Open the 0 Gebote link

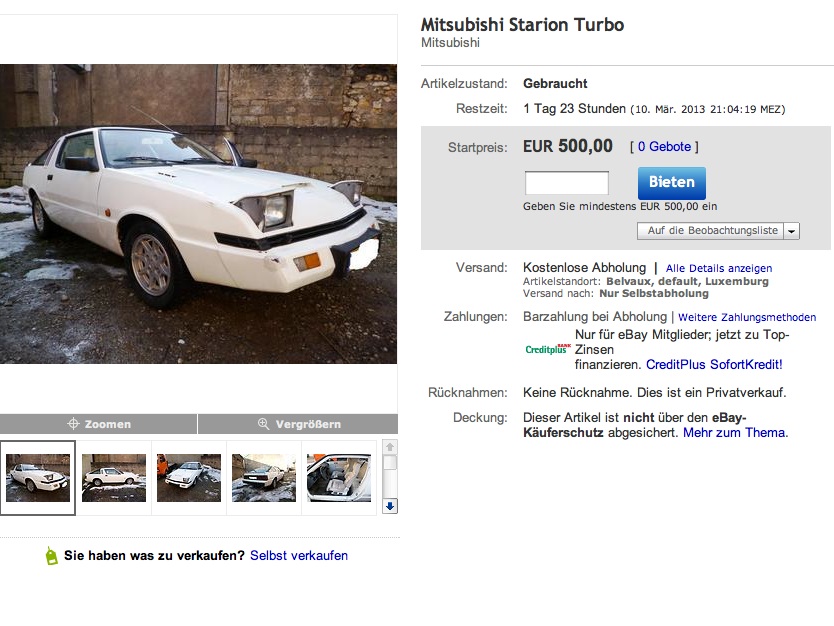pos(663,147)
